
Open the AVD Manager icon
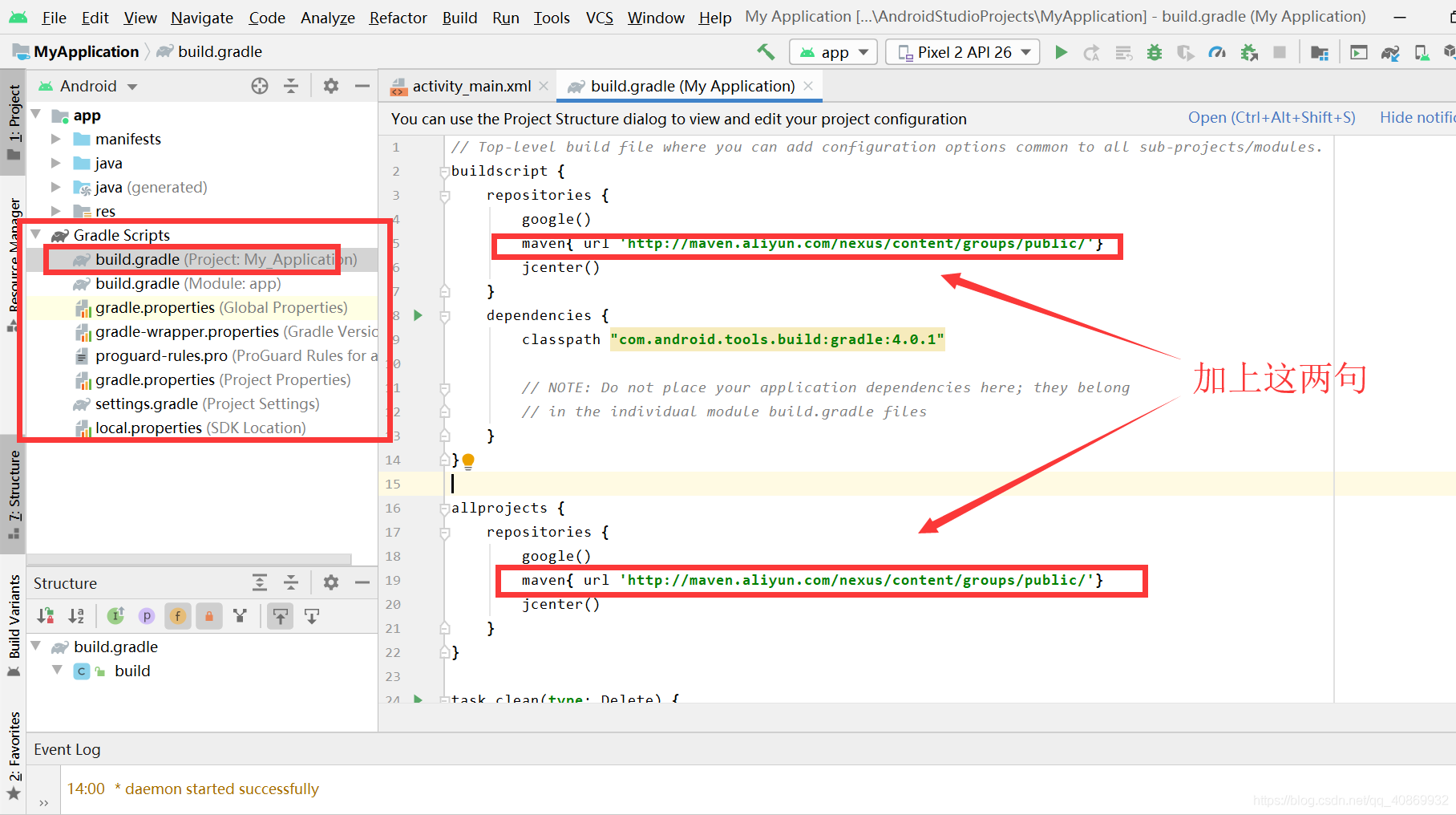click(x=1422, y=53)
